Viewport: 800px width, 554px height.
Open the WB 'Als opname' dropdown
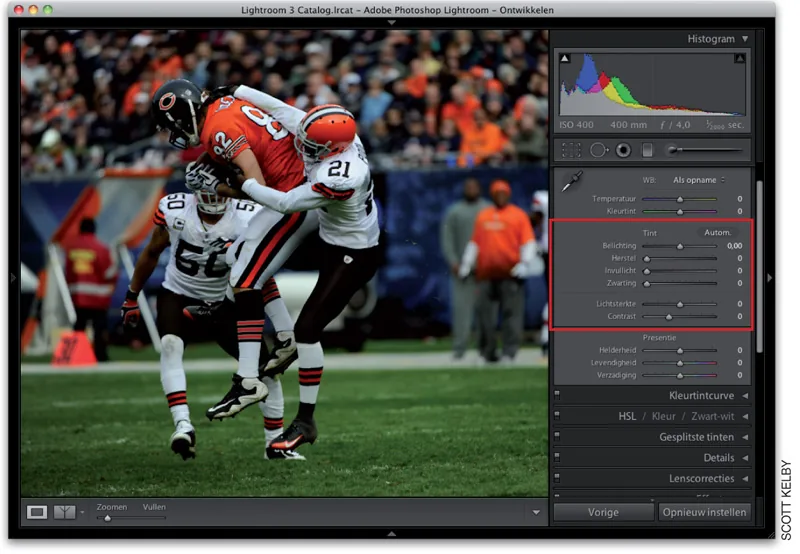pos(698,180)
